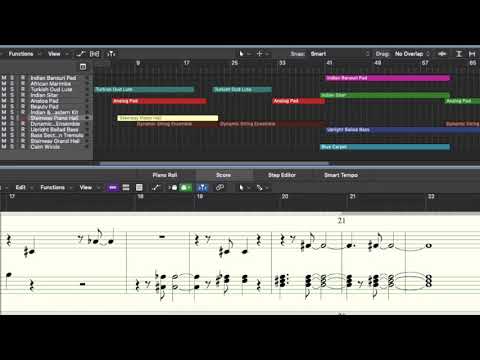Image resolution: width=480 pixels, height=360 pixels.
Task: Select the blue Upright Ballad Bass region
Action: (x=403, y=130)
